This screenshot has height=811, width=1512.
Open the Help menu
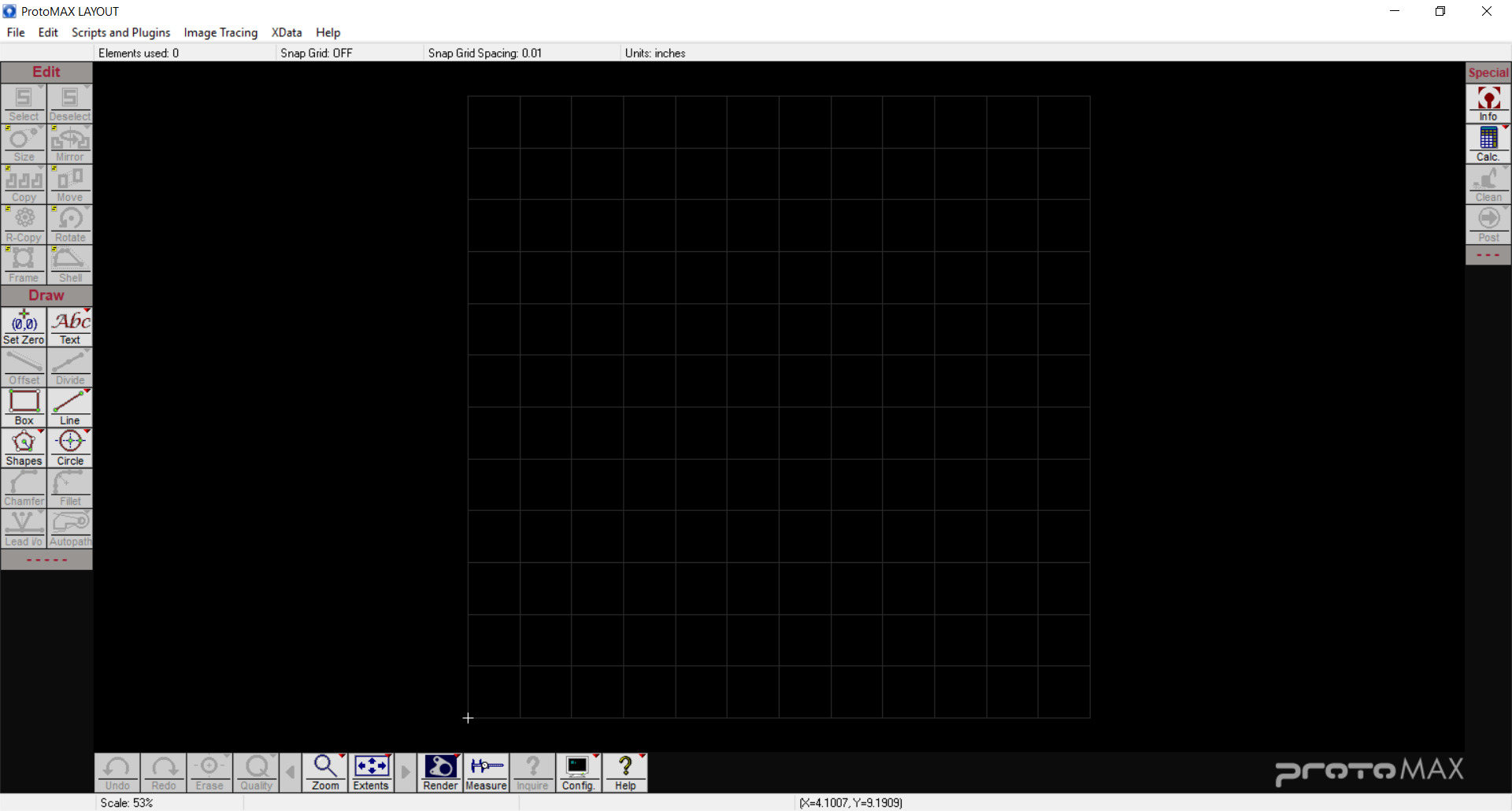[x=328, y=32]
